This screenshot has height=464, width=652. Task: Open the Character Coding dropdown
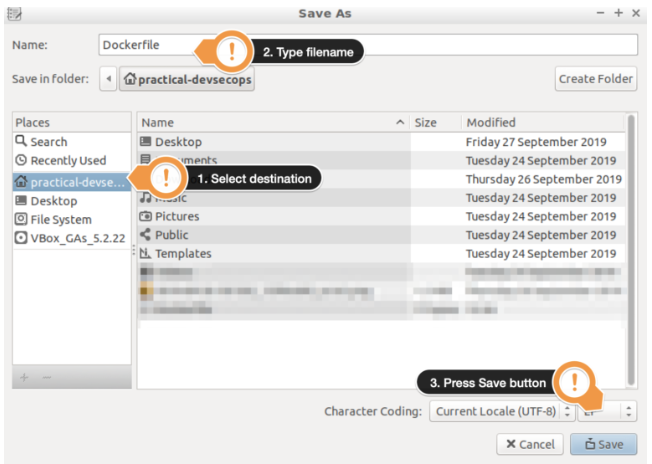click(502, 411)
